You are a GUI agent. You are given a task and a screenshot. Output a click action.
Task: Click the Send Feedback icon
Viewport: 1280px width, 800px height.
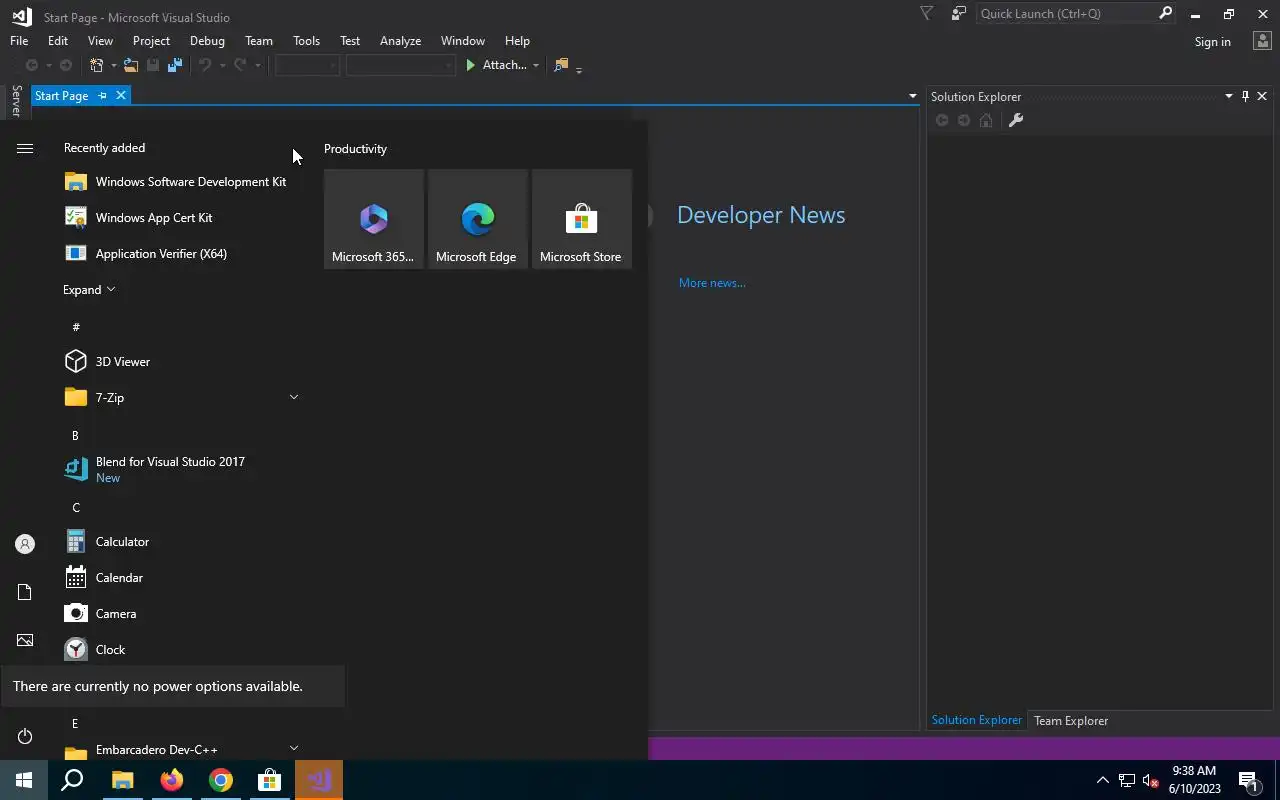pos(958,14)
